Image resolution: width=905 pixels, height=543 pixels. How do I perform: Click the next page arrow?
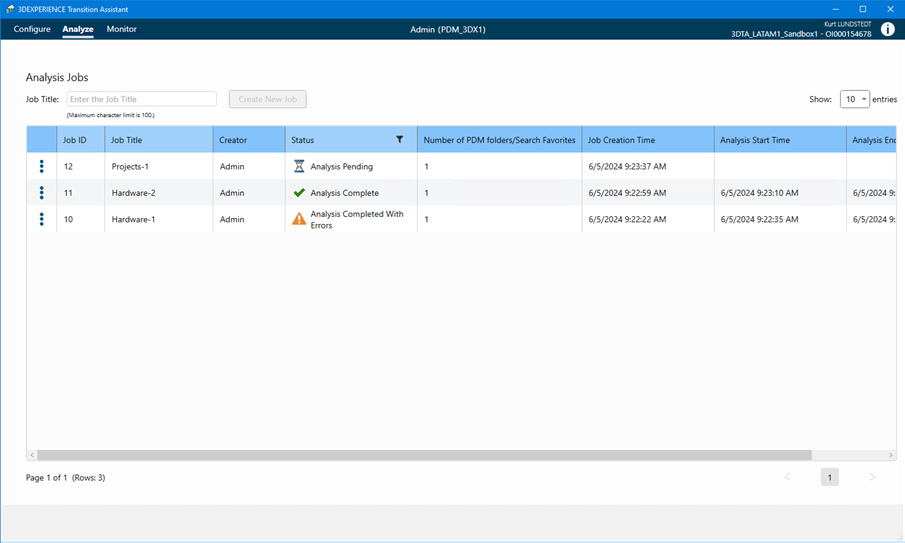(872, 477)
